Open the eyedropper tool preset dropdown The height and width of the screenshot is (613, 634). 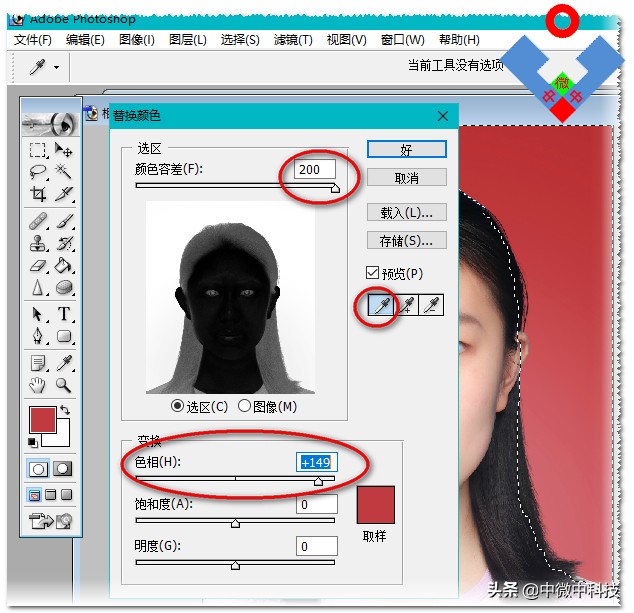[57, 68]
